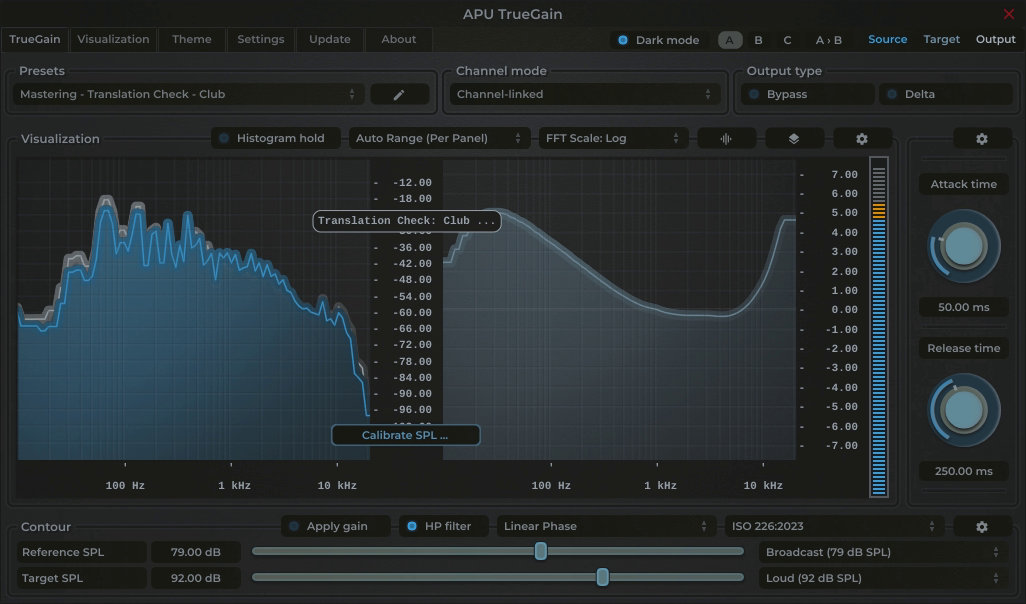Select state slot A
Screen dimensions: 1026x604
(x=730, y=40)
